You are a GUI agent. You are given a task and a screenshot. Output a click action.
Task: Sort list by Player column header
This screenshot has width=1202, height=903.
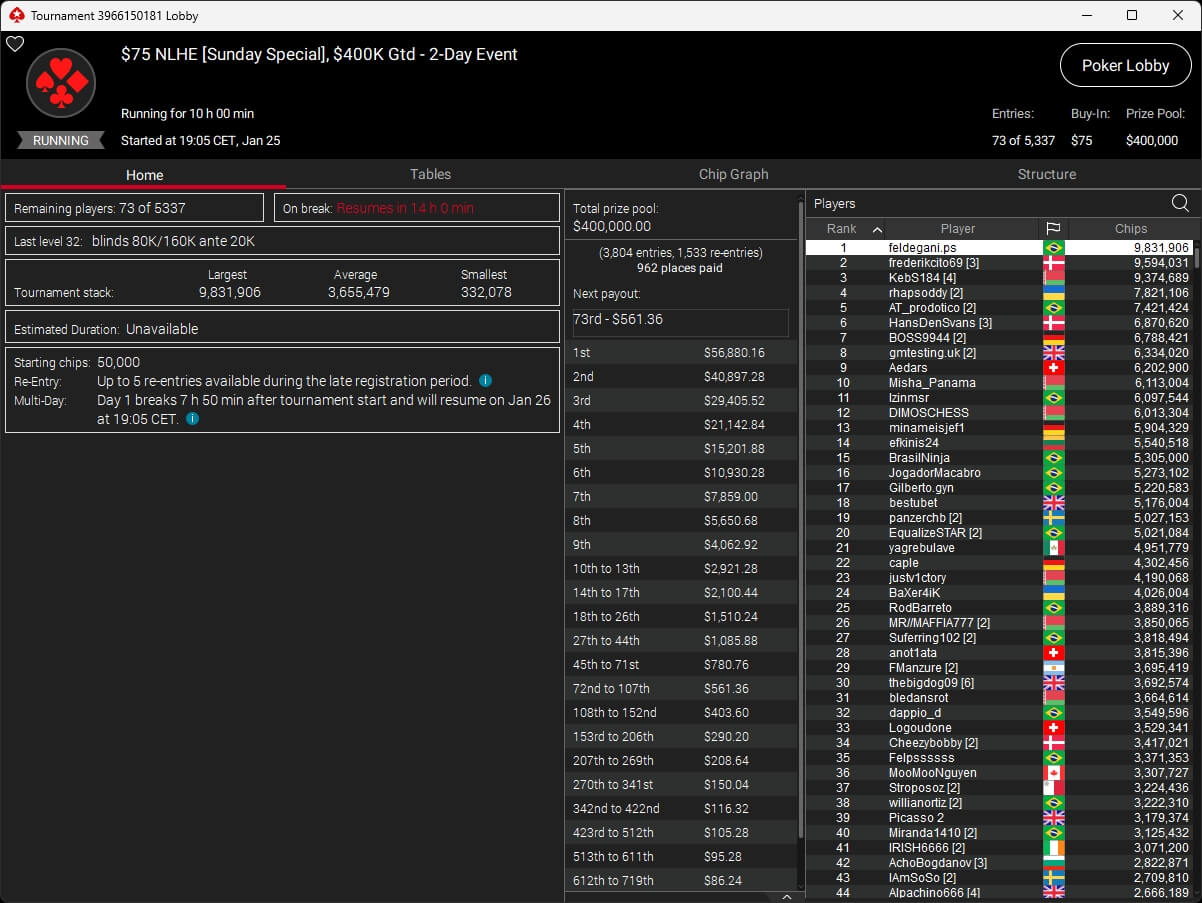coord(957,229)
